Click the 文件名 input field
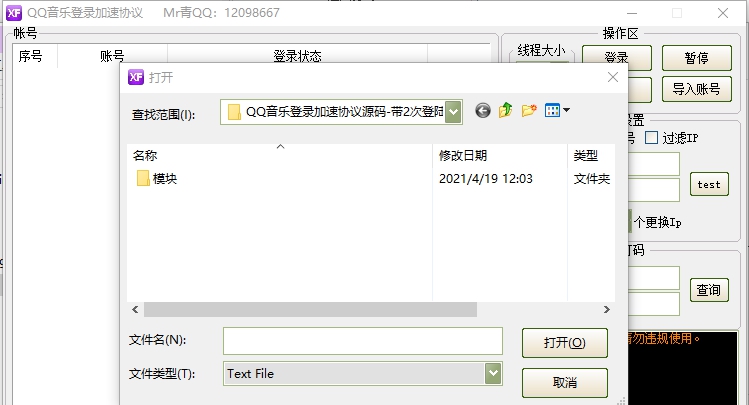Viewport: 749px width, 405px height. (x=363, y=341)
